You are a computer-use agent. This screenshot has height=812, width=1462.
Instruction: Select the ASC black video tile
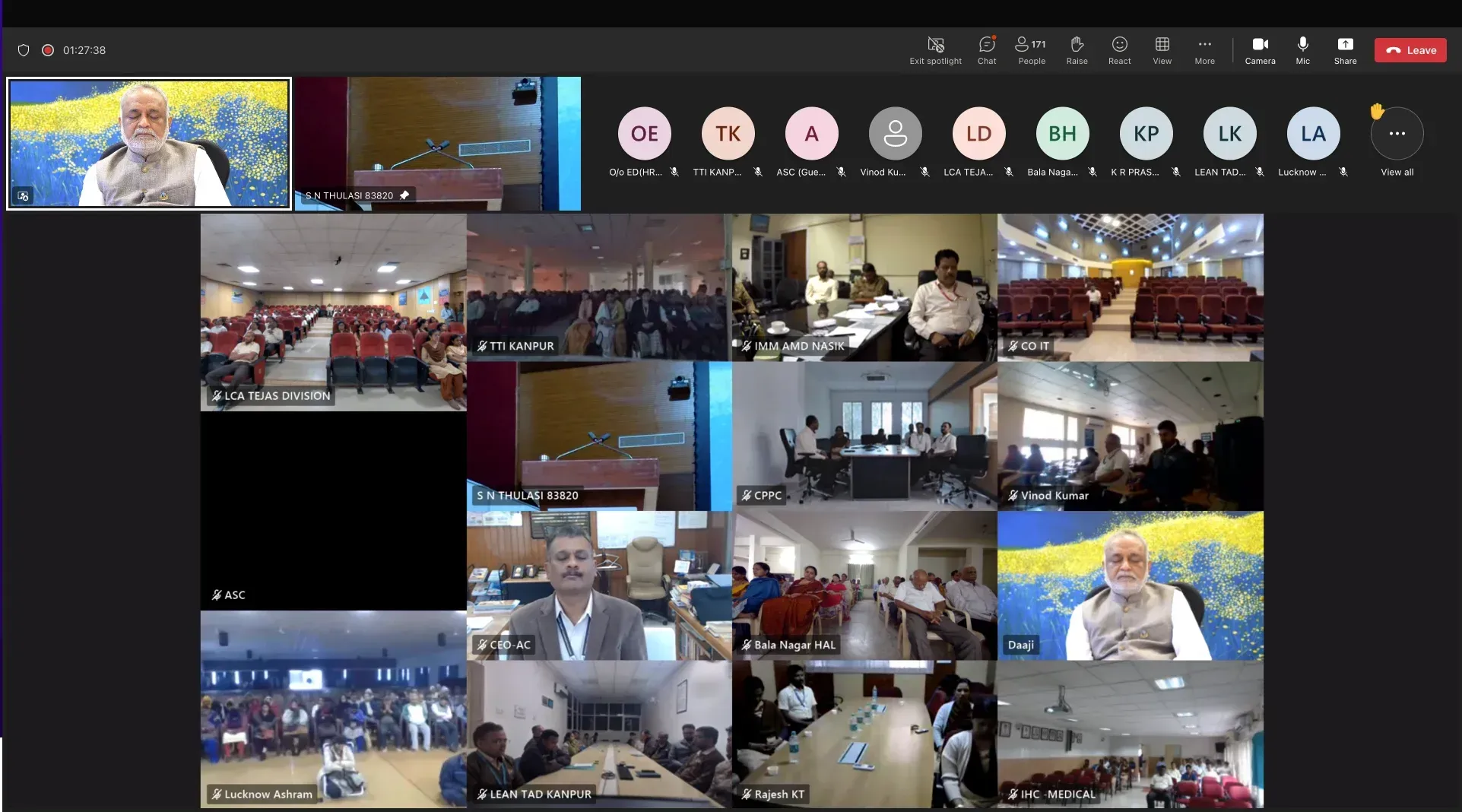[333, 511]
